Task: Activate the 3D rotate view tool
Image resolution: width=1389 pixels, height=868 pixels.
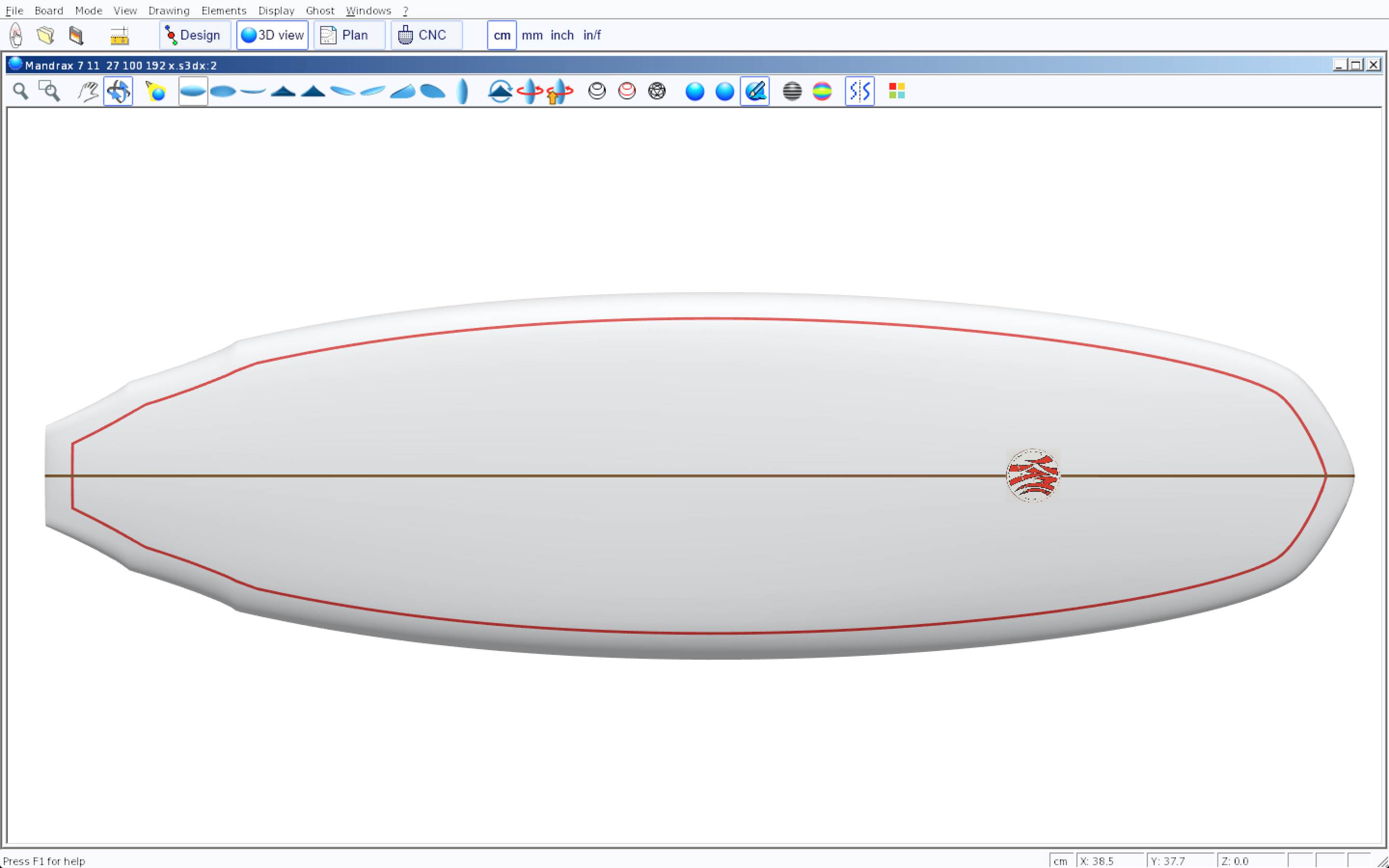Action: click(118, 91)
